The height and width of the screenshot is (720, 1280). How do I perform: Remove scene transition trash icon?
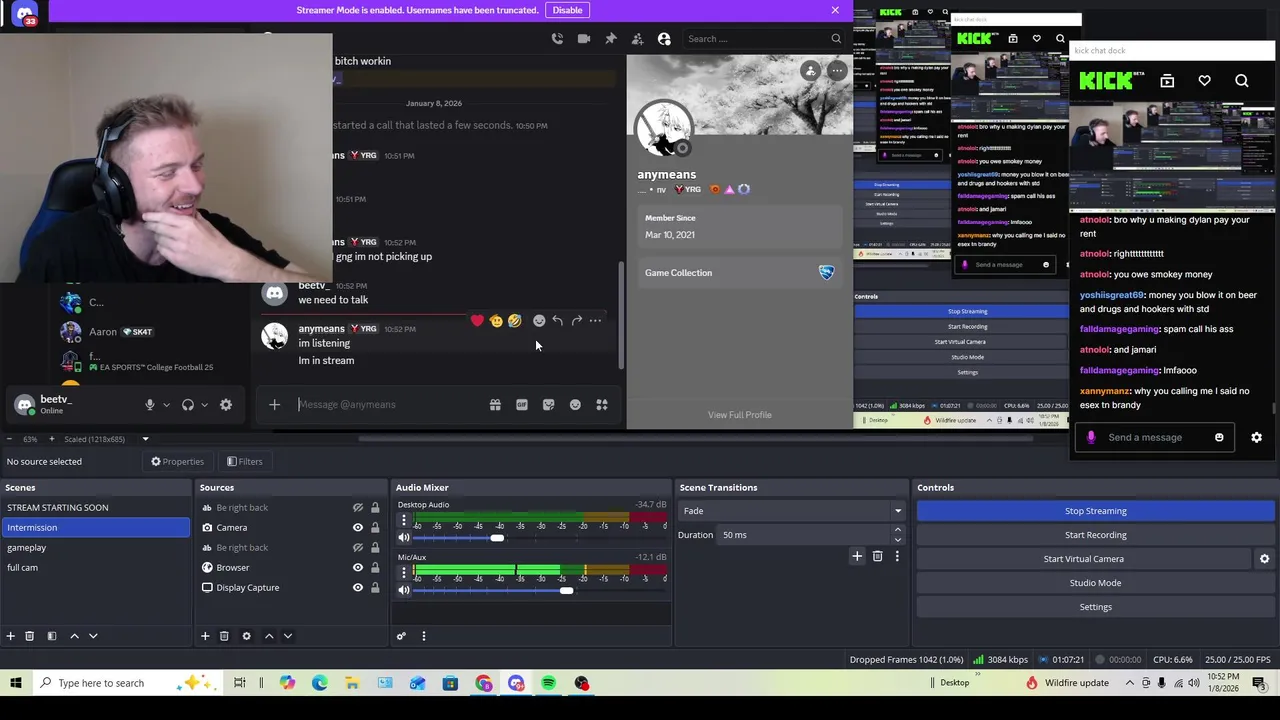(877, 556)
